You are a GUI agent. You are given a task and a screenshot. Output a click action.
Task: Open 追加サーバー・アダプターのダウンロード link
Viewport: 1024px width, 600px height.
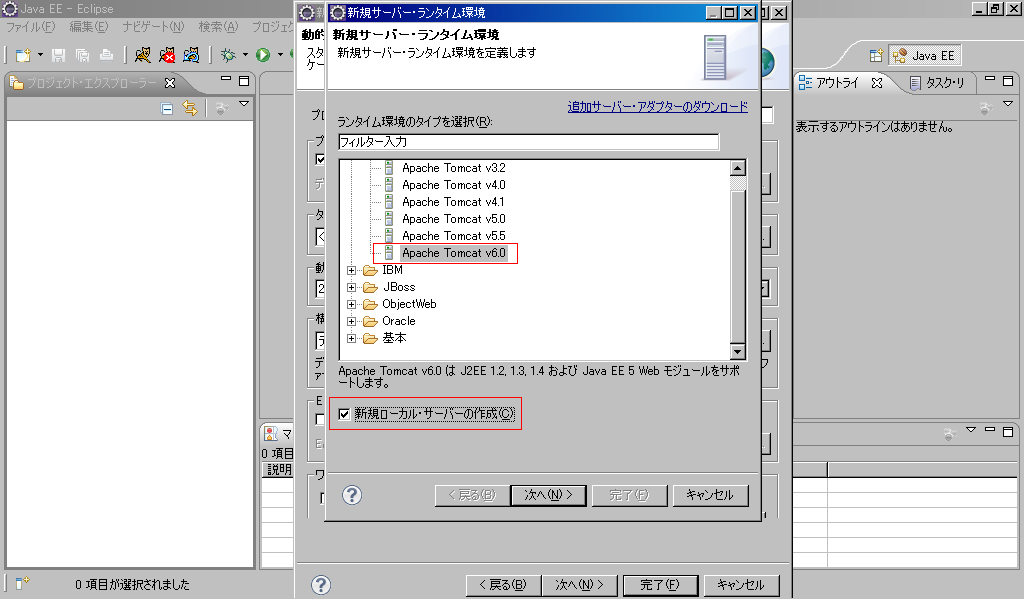(658, 106)
